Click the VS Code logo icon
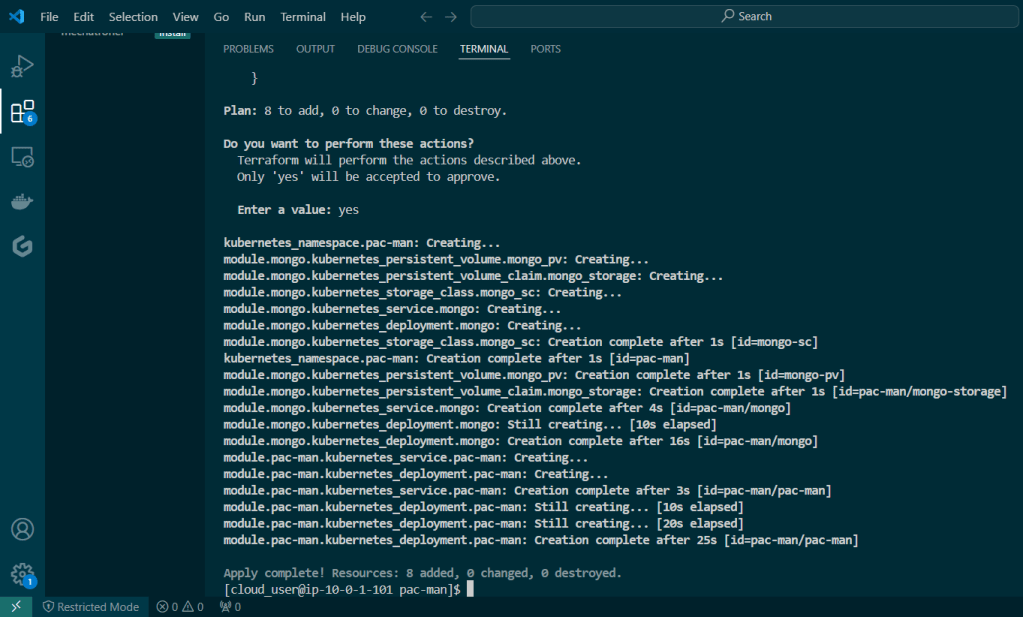1023x617 pixels. [x=16, y=16]
